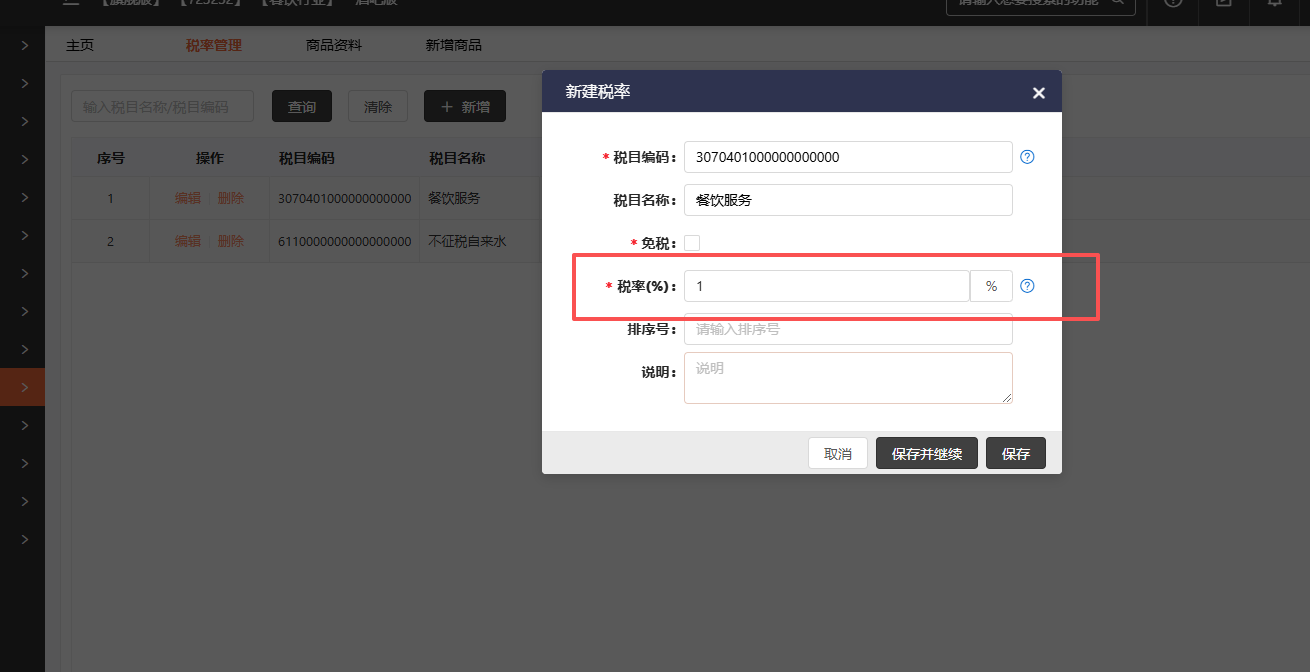The image size is (1310, 672).
Task: Click 编辑 link for 餐饮服务 row
Action: (x=188, y=198)
